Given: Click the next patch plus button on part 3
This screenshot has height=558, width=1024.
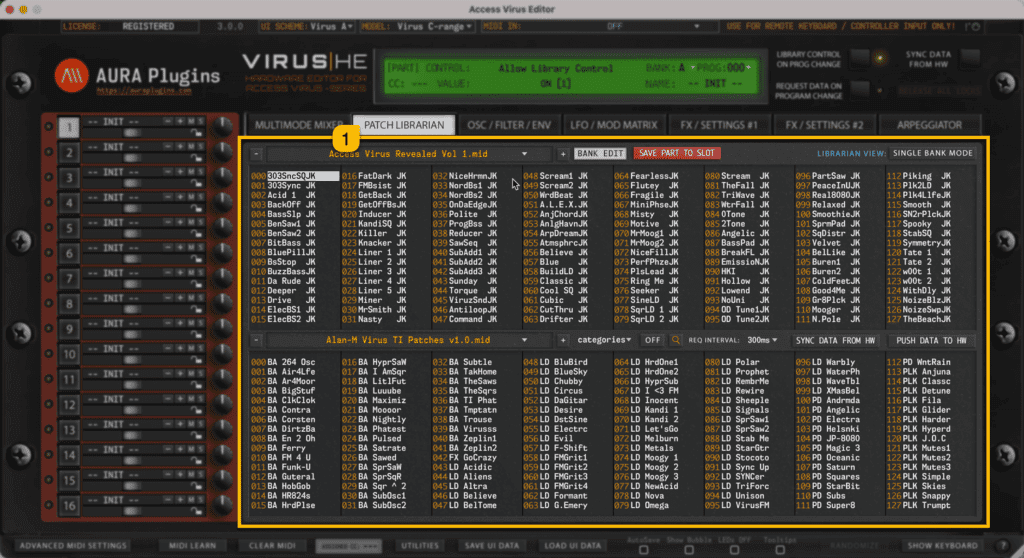Looking at the screenshot, I should 180,172.
